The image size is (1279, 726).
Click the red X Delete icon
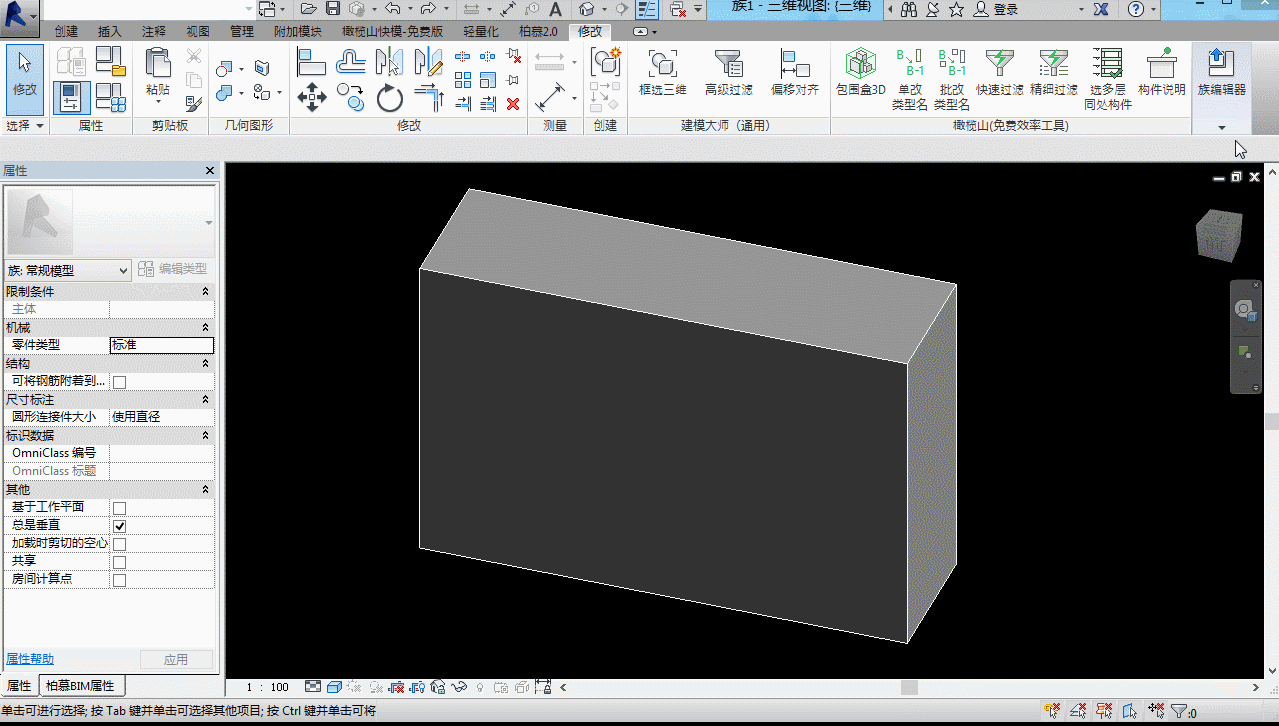point(513,103)
